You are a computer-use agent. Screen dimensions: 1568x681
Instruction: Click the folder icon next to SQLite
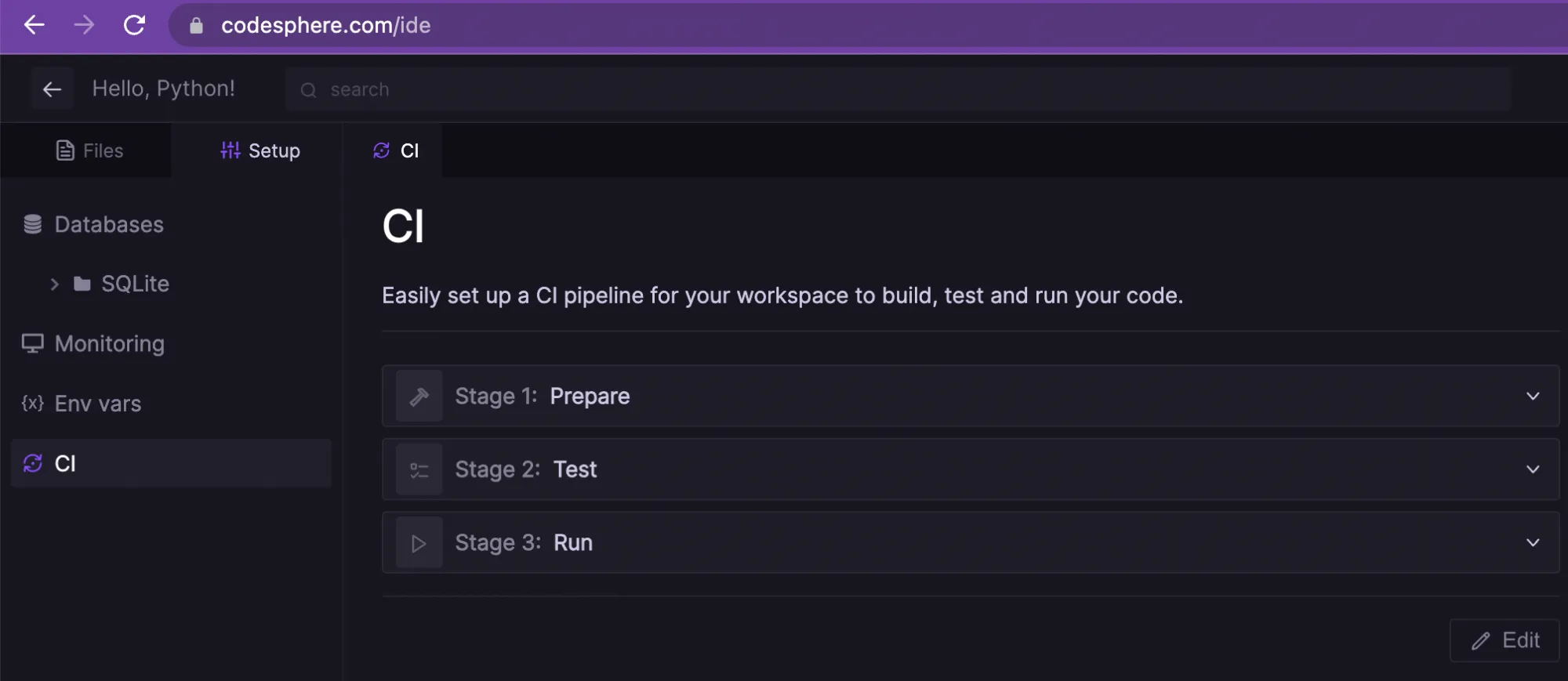coord(83,283)
